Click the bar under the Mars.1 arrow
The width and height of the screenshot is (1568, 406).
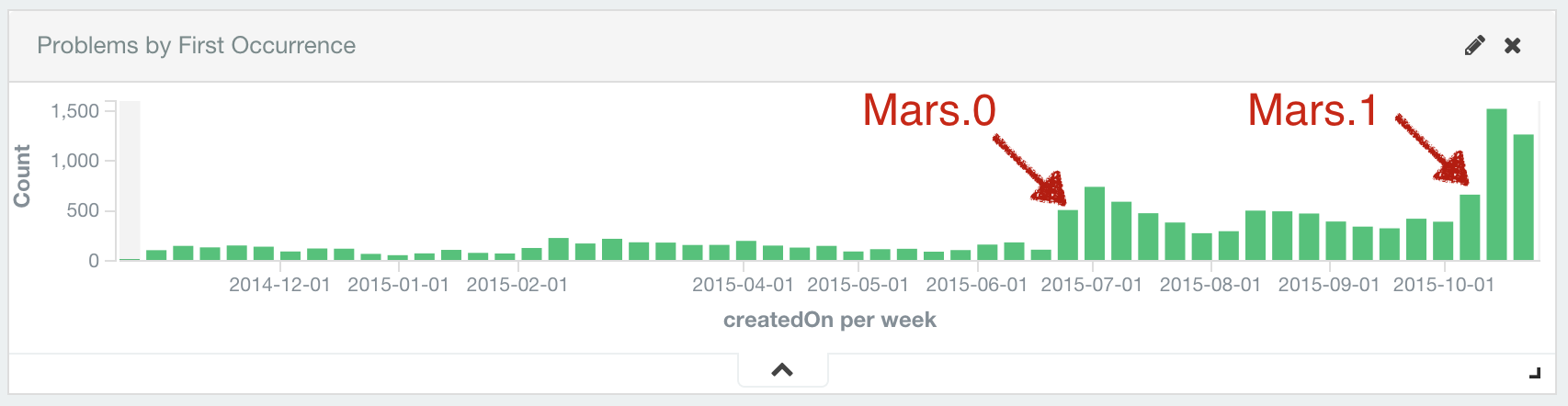coord(1470,227)
